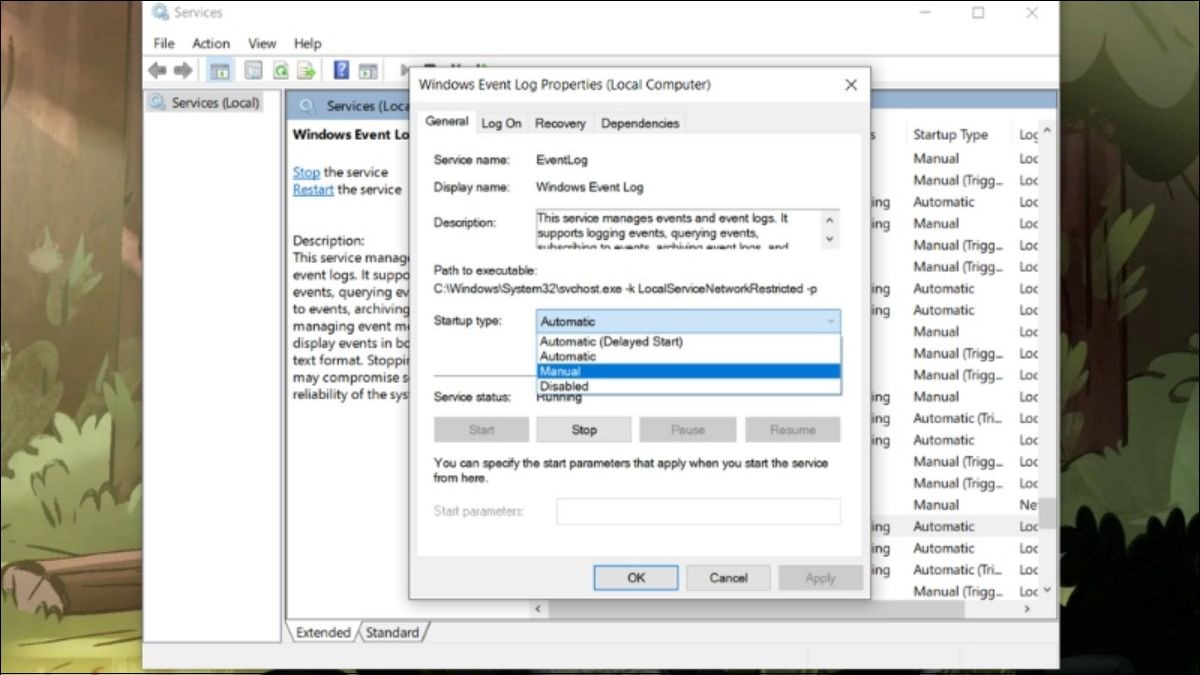Select Manual in the startup type list
This screenshot has height=675, width=1200.
[688, 371]
